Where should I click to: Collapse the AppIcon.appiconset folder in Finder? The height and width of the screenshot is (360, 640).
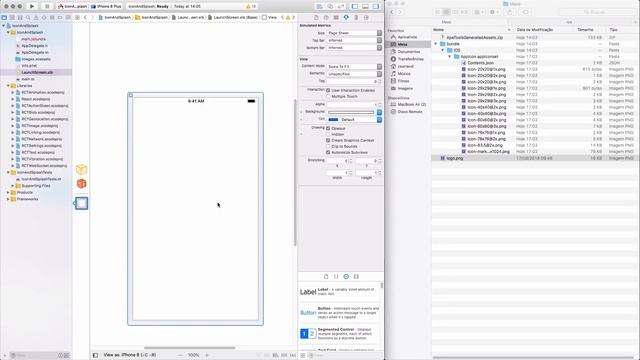pos(450,56)
